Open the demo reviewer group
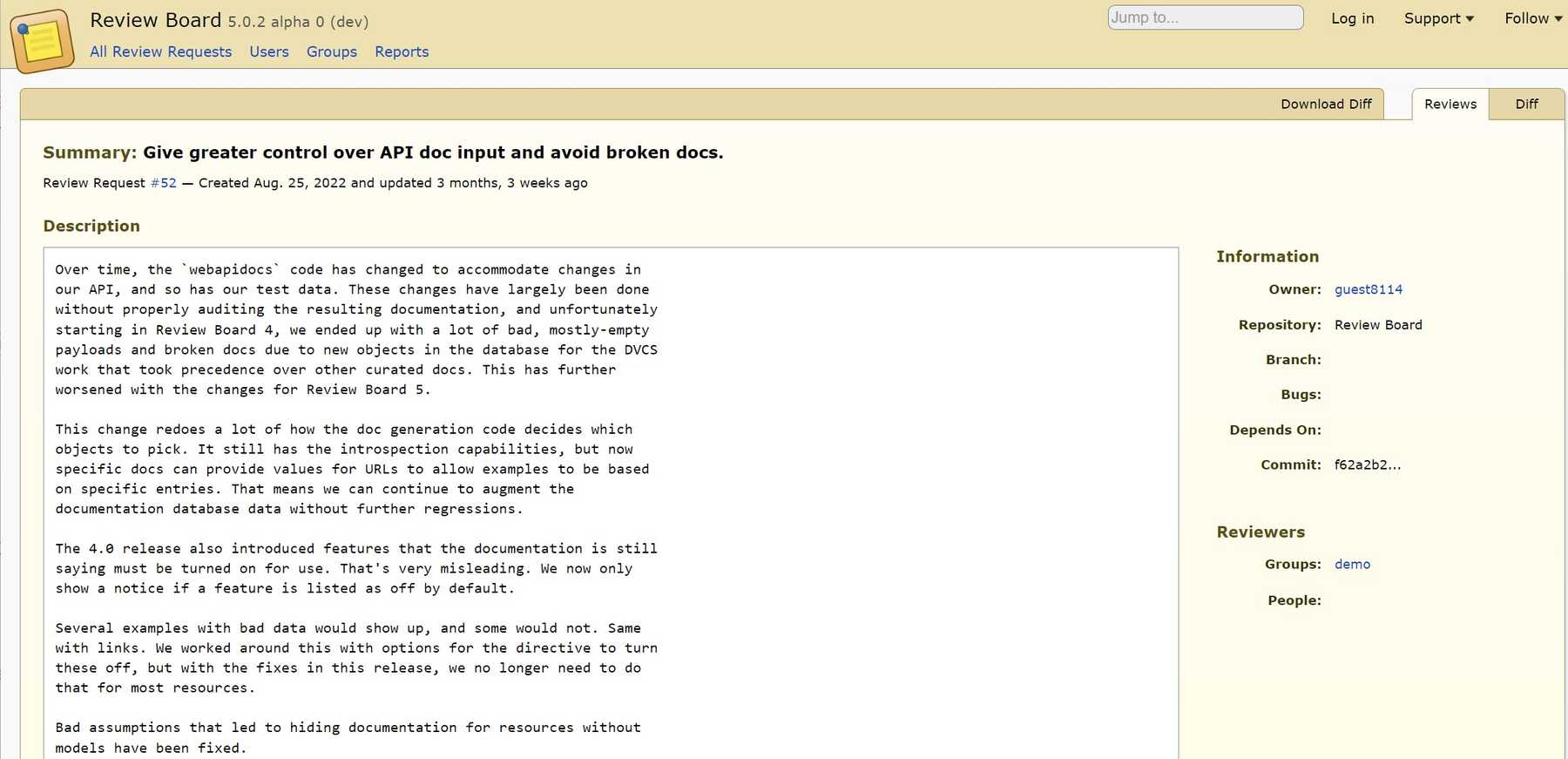This screenshot has width=1568, height=759. click(x=1352, y=564)
